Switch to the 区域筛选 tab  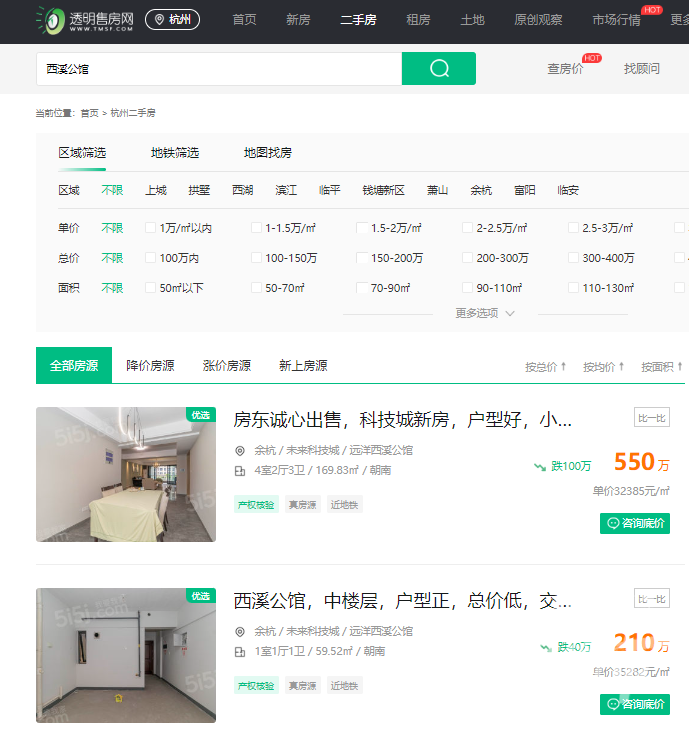pyautogui.click(x=82, y=153)
